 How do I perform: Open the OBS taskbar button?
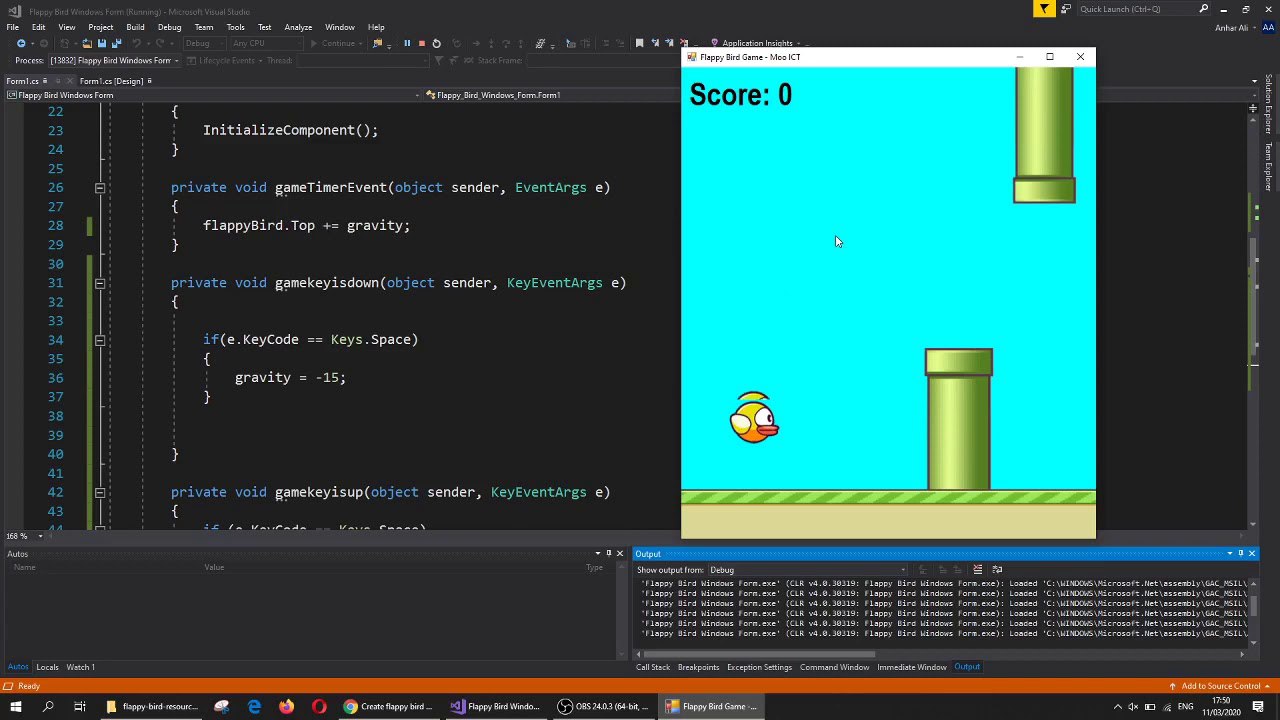[603, 706]
